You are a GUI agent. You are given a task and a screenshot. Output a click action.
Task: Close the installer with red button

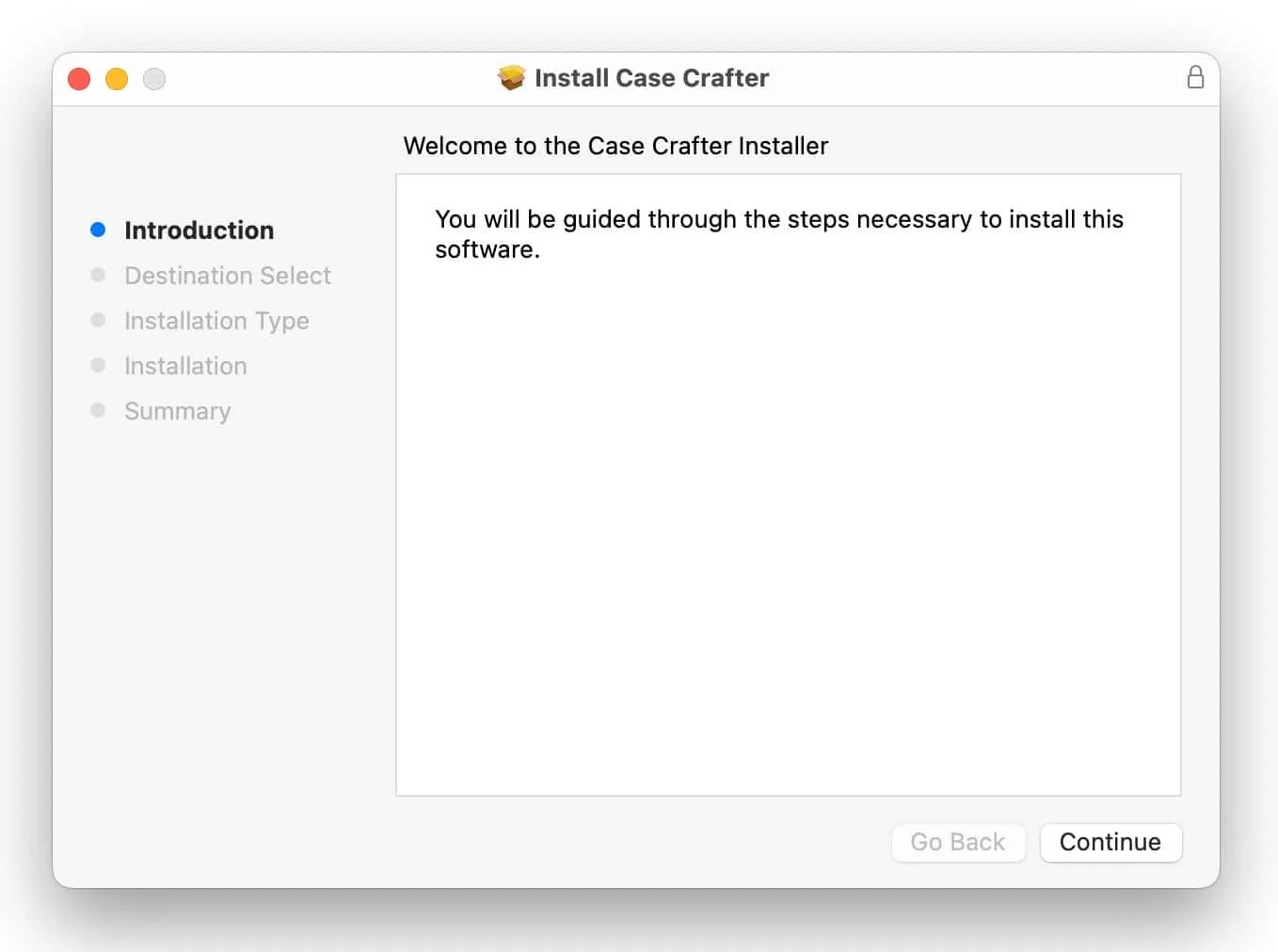coord(79,79)
